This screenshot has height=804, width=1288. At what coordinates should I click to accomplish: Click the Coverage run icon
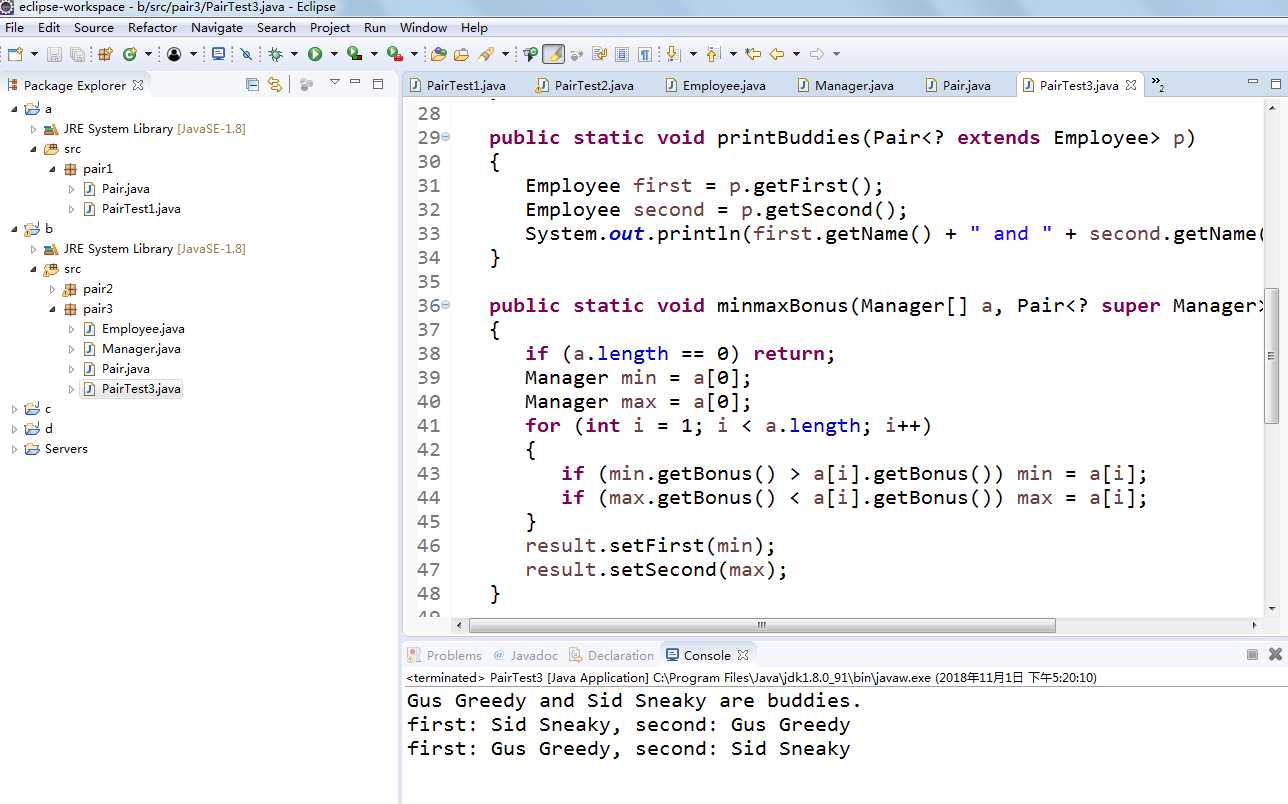pyautogui.click(x=354, y=54)
